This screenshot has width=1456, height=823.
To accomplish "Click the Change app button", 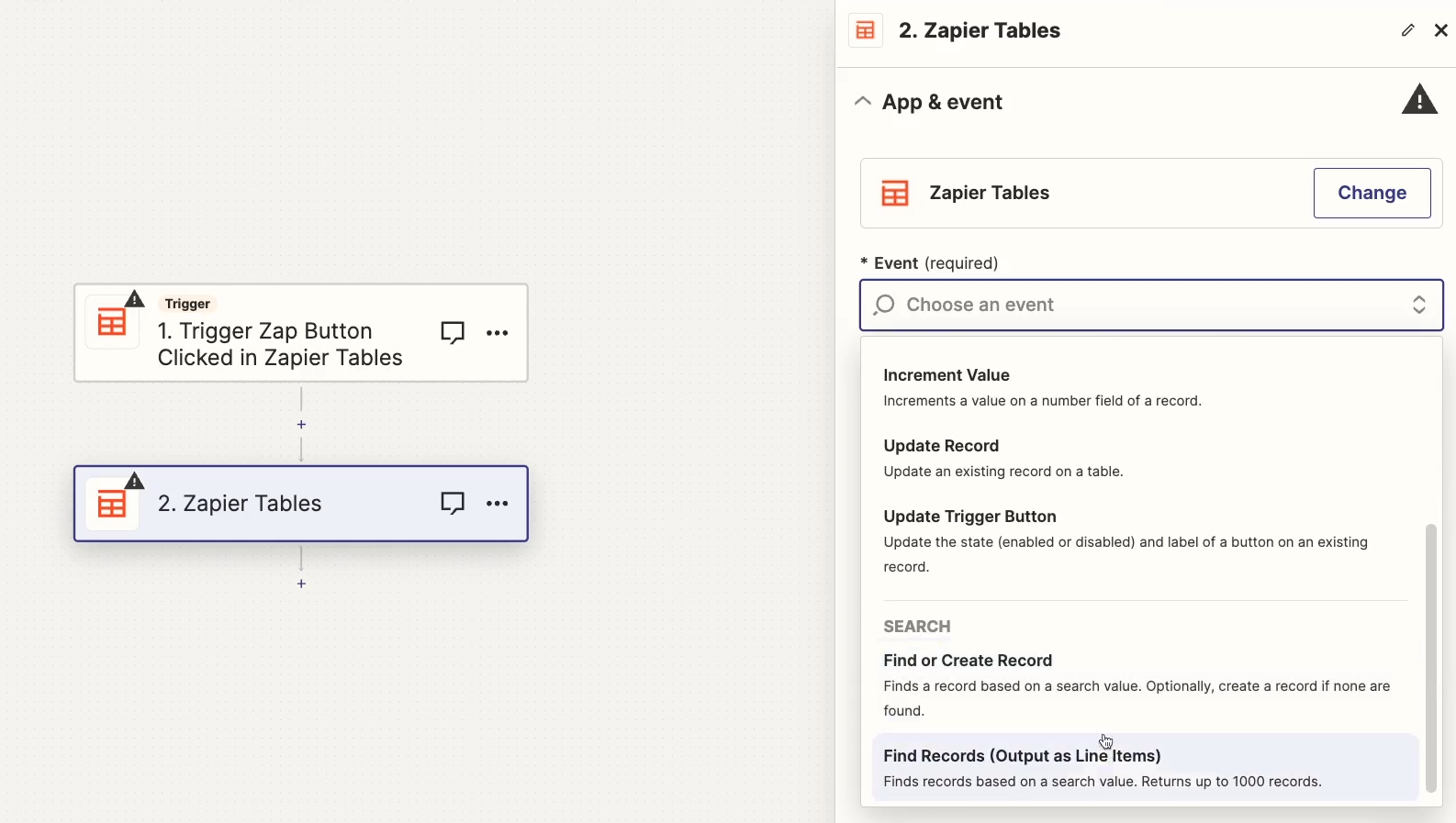I will (x=1372, y=193).
